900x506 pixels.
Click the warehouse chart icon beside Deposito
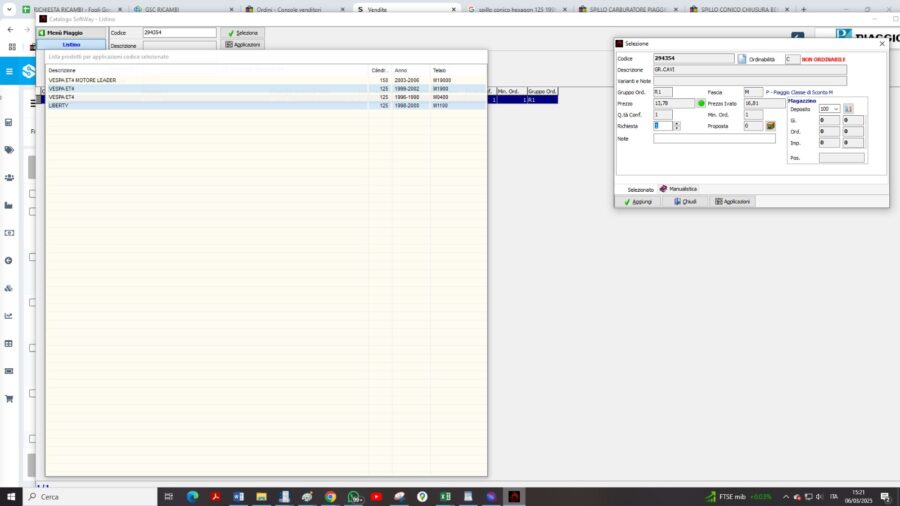(x=849, y=108)
